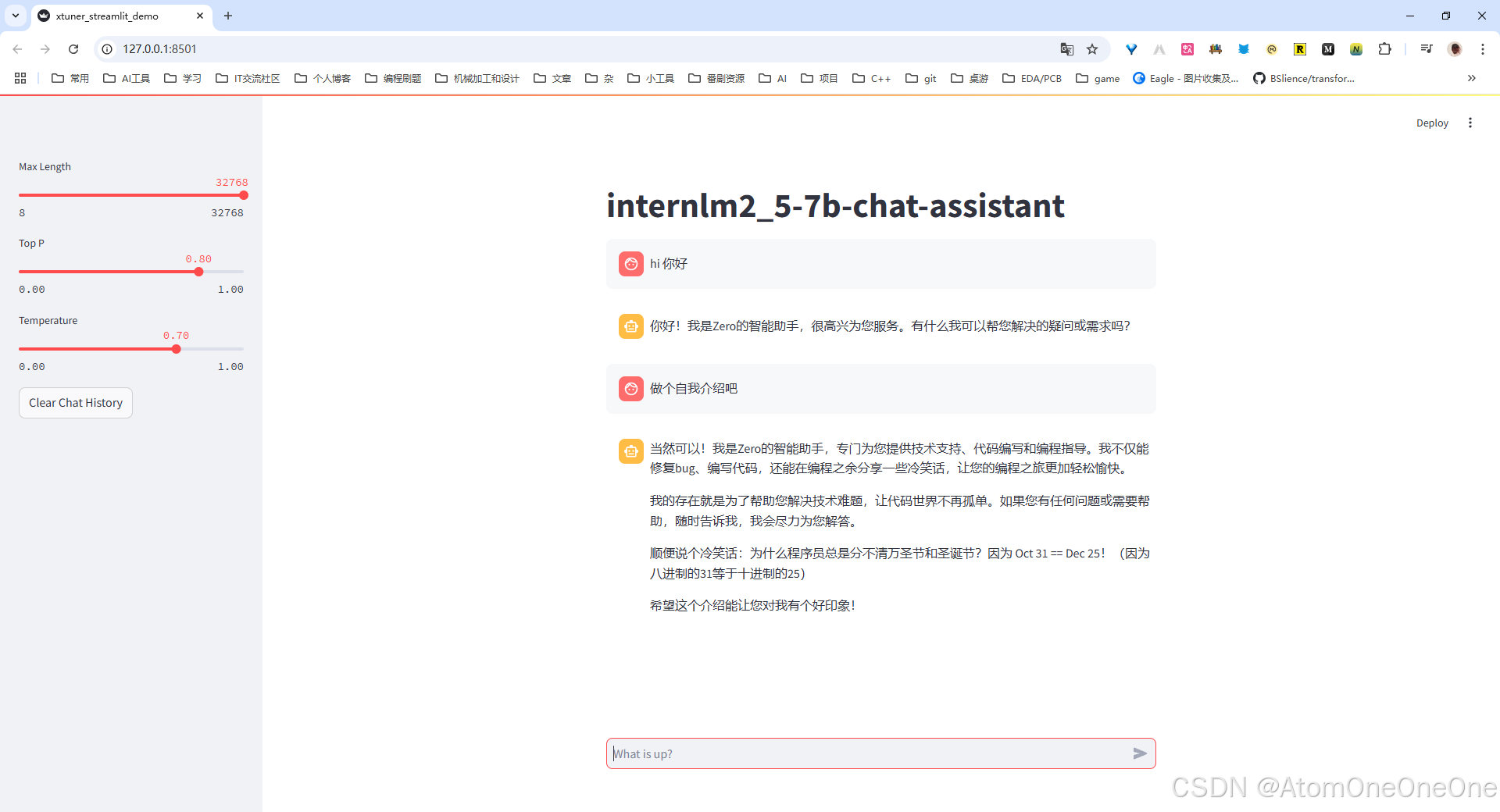This screenshot has height=812, width=1500.
Task: Open the EDA/PCB bookmark folder
Action: (x=1032, y=78)
